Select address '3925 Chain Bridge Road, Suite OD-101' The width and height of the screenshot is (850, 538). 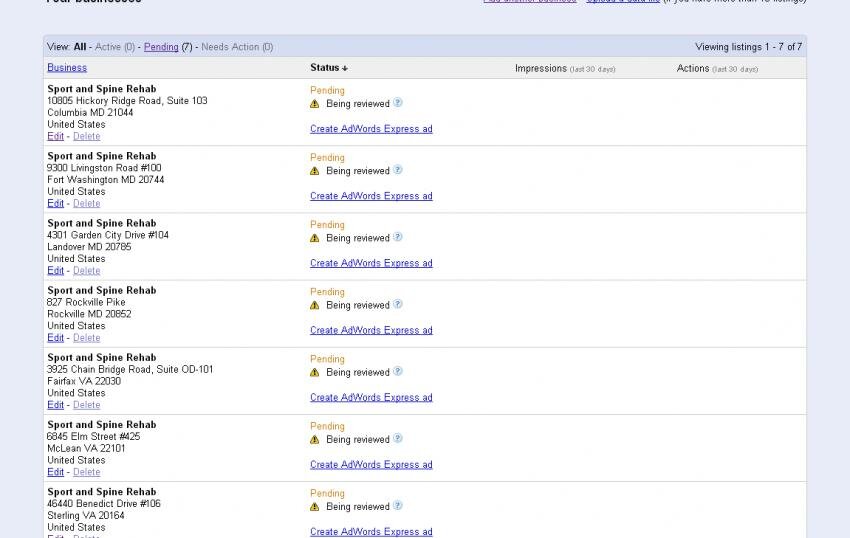point(130,370)
